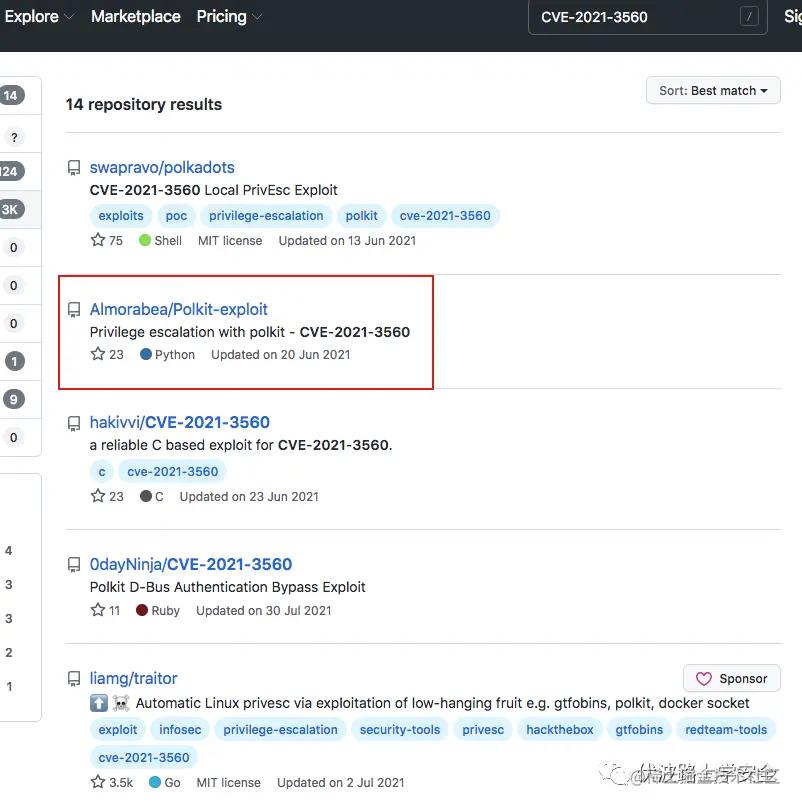802x808 pixels.
Task: Click star icon showing 11 stars
Action: 97,610
